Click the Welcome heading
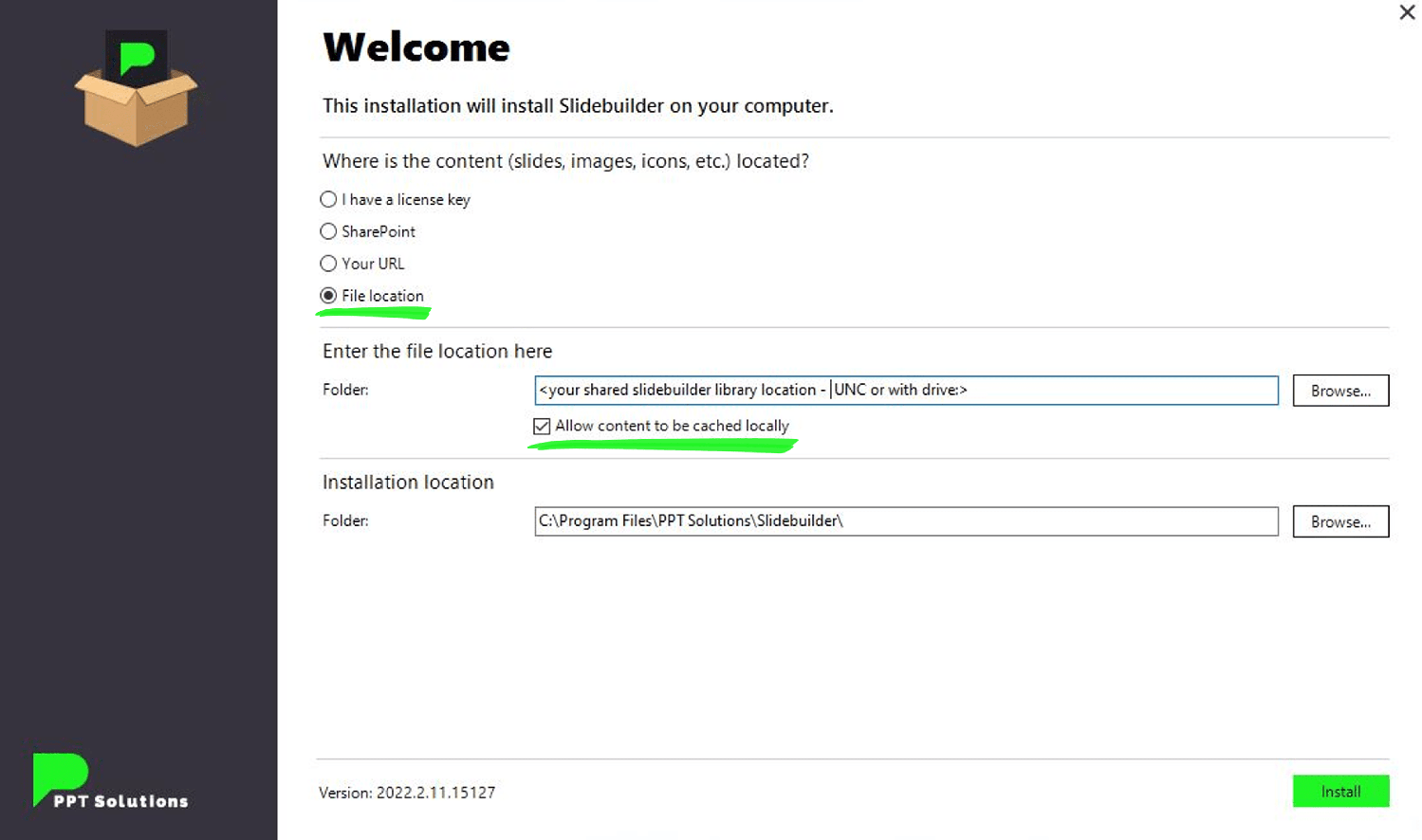Image resolution: width=1422 pixels, height=840 pixels. (416, 47)
